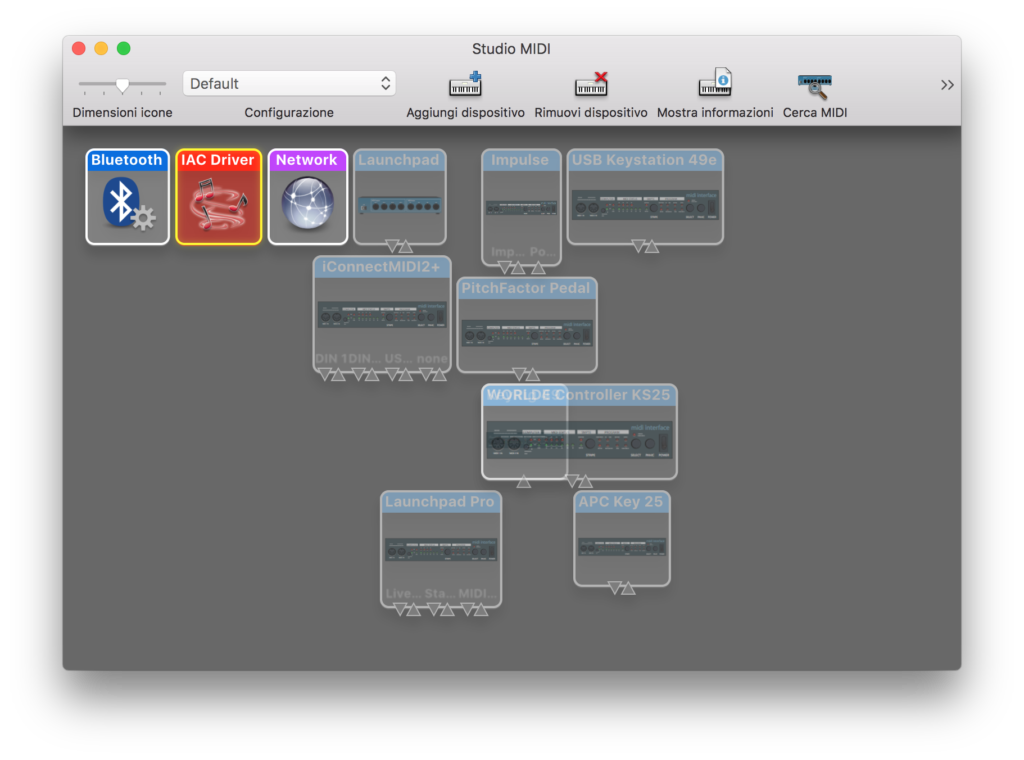Open the Configurazione dropdown showing Default
Screen dimensions: 1024x760
[x=288, y=83]
